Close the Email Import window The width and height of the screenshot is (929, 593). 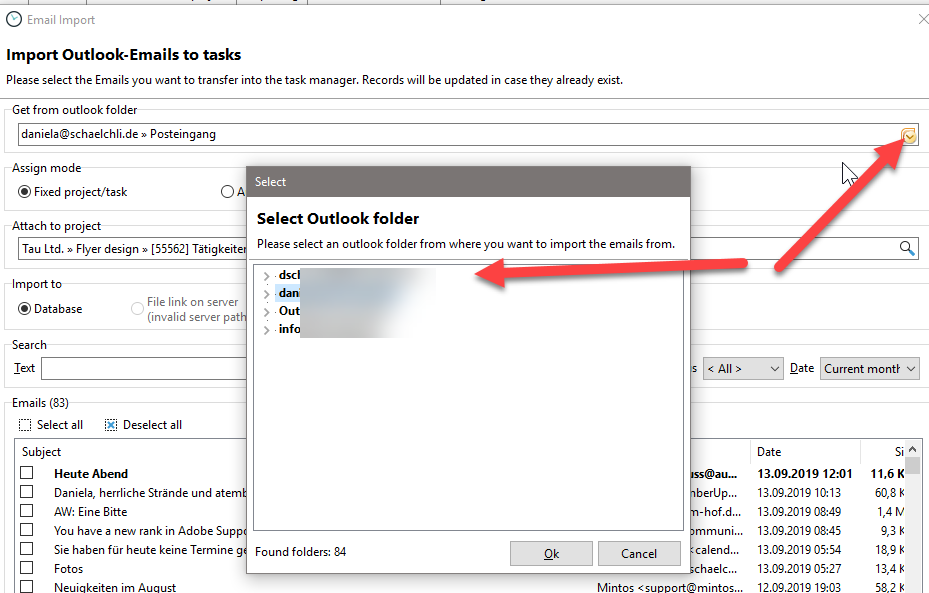pyautogui.click(x=922, y=18)
